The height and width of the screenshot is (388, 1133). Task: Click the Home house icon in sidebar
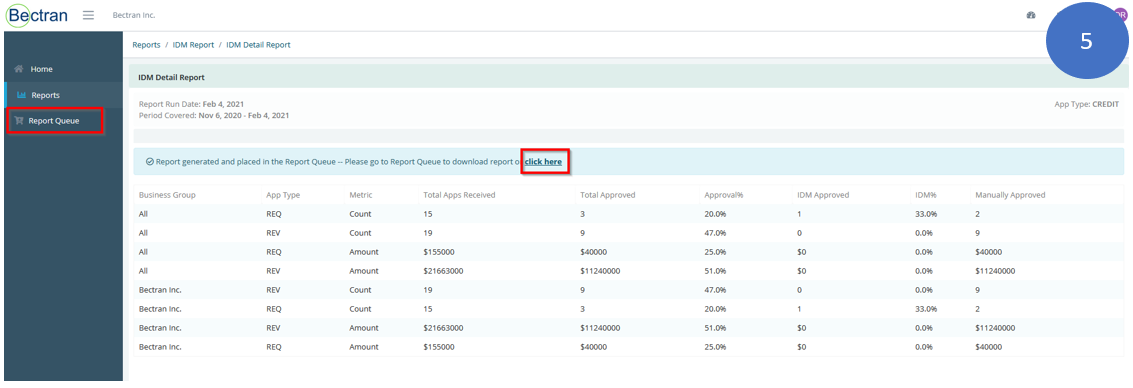click(19, 69)
